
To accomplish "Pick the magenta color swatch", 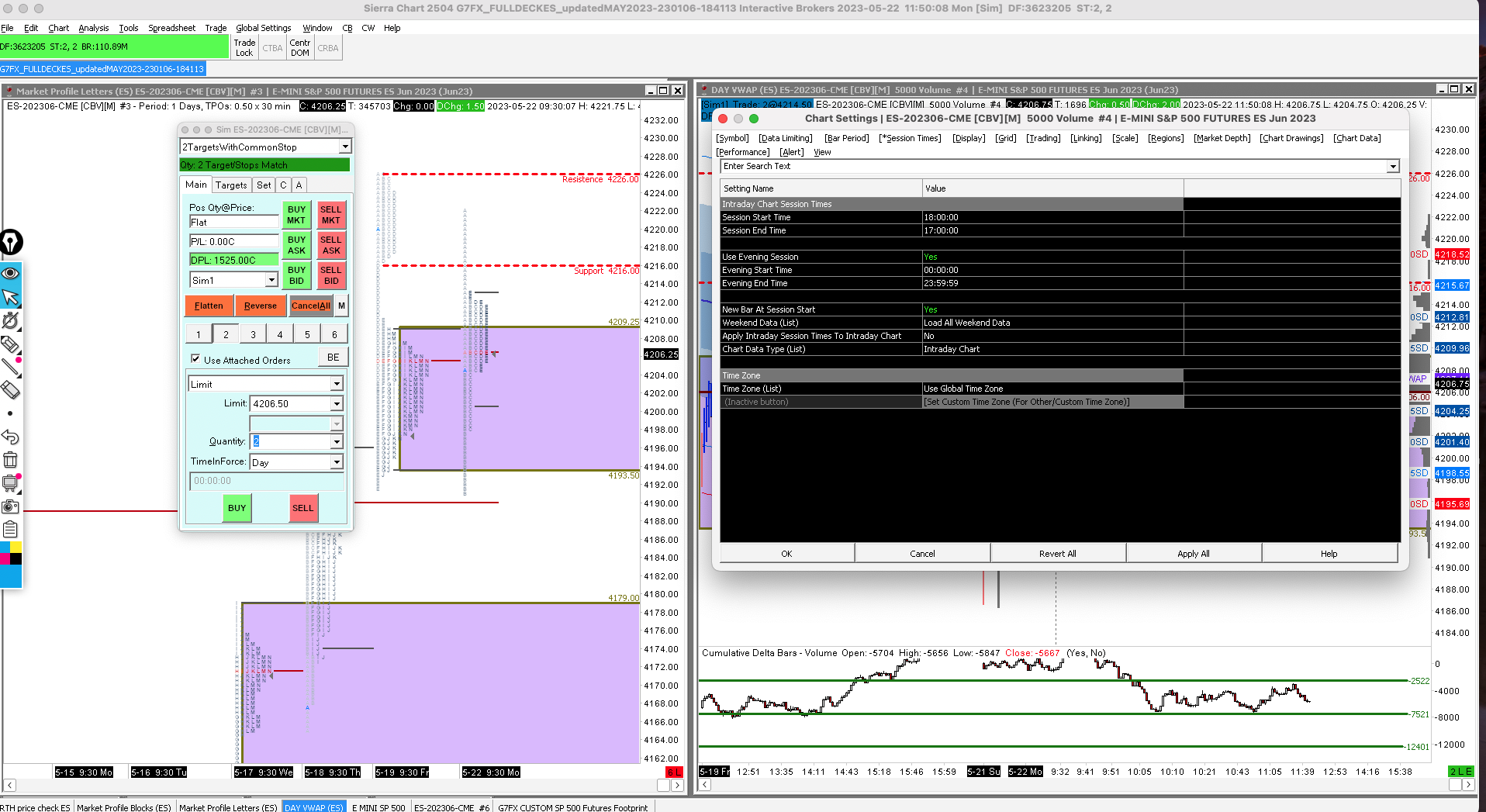I will pyautogui.click(x=5, y=558).
